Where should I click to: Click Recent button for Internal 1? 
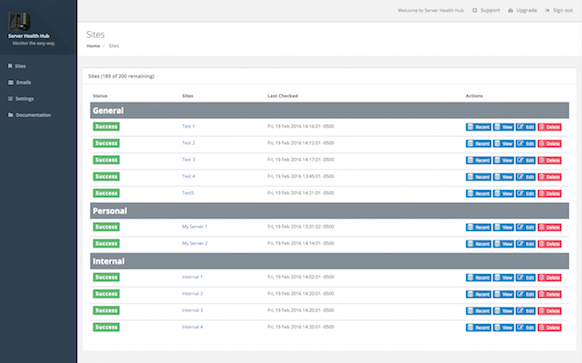[478, 278]
